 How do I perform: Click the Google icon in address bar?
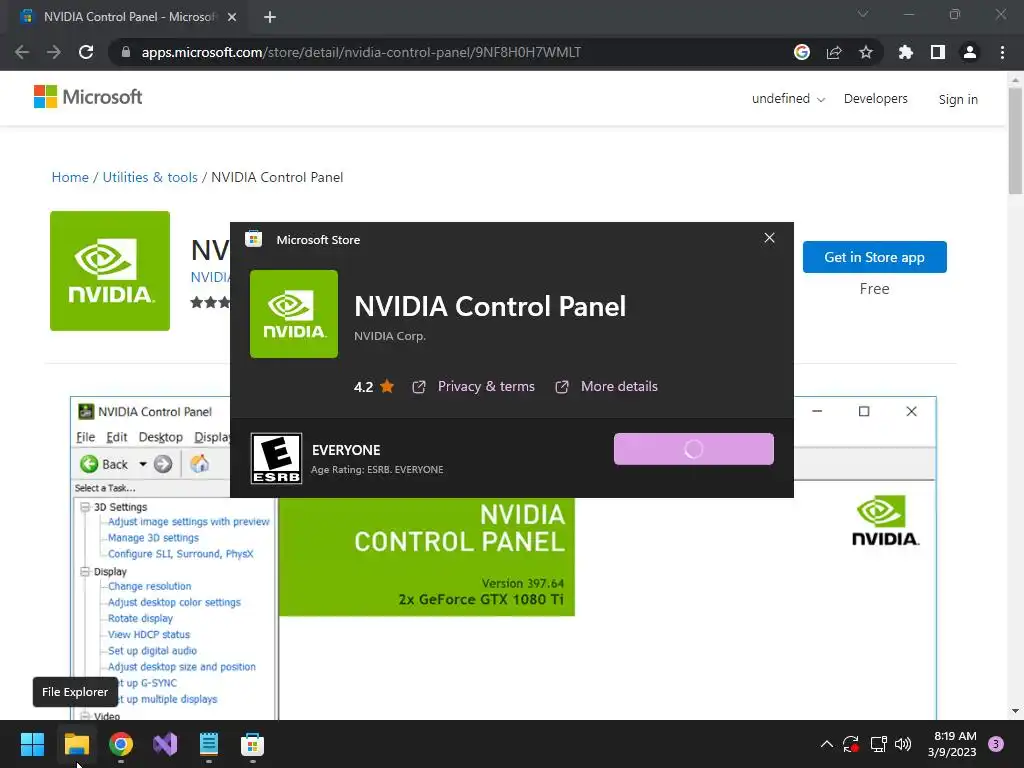[802, 52]
